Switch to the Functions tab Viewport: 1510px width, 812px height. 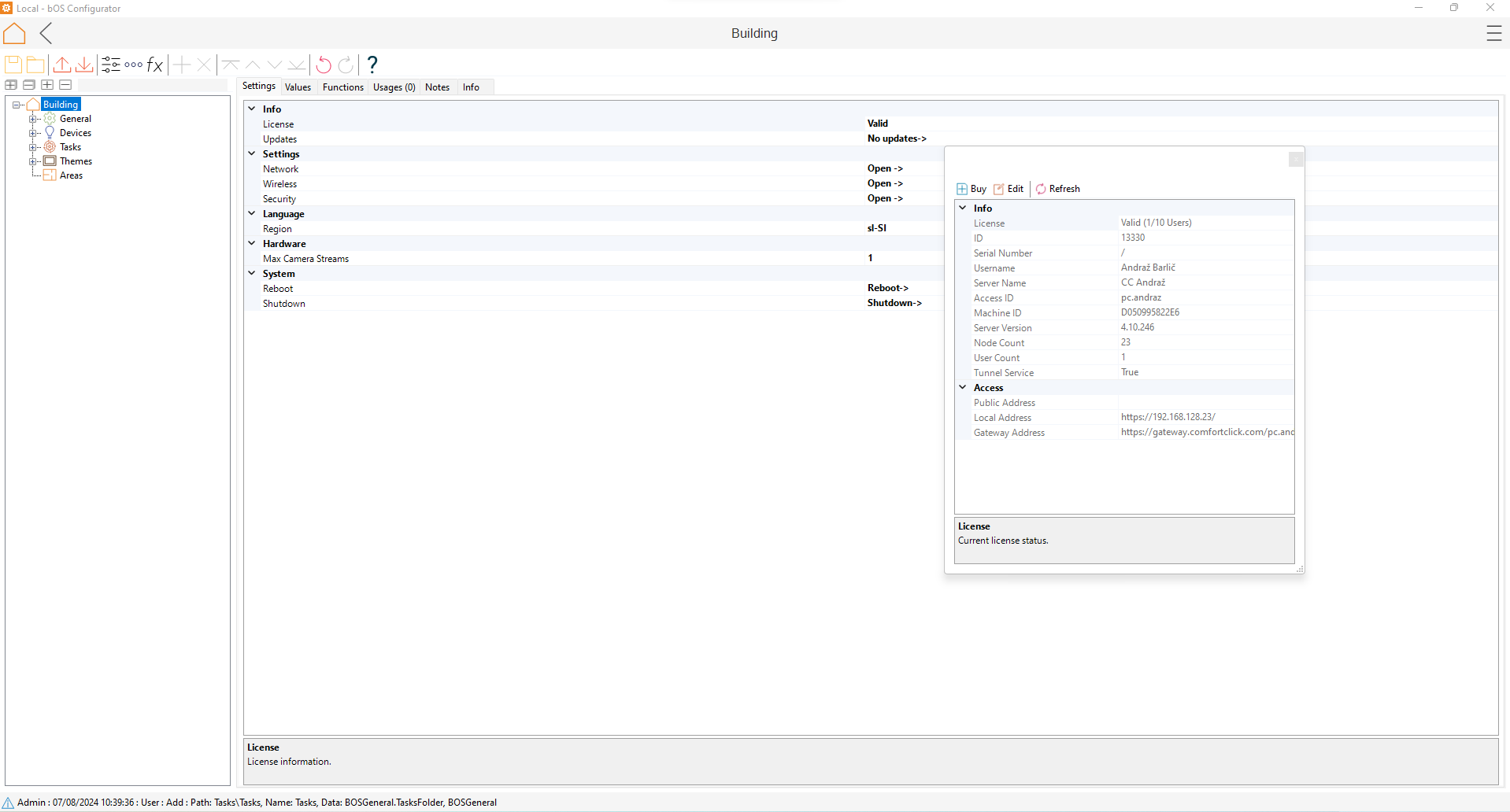pyautogui.click(x=343, y=87)
